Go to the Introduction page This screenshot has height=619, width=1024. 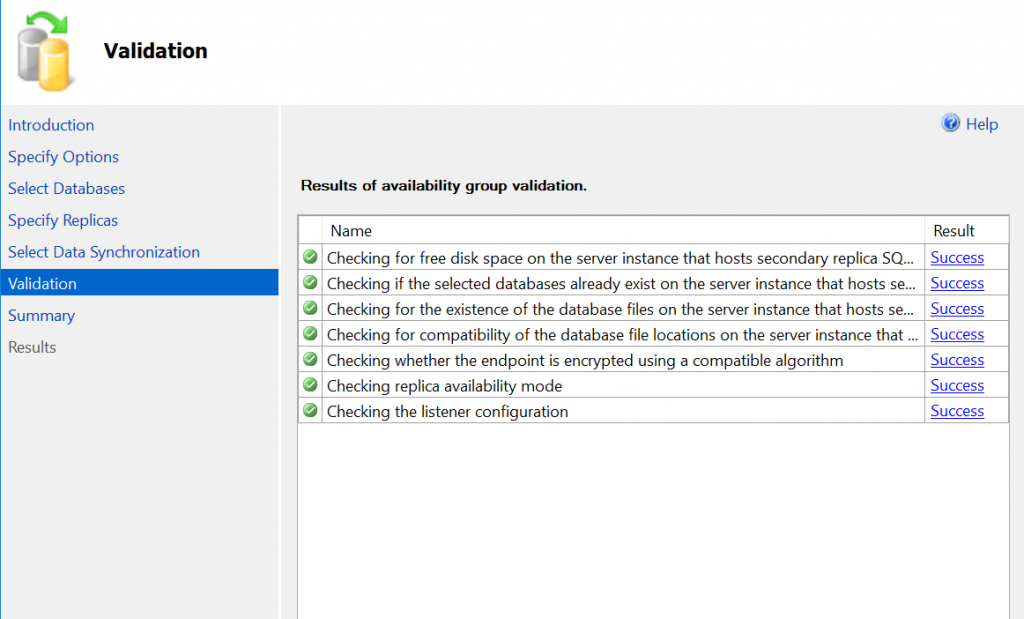(51, 125)
